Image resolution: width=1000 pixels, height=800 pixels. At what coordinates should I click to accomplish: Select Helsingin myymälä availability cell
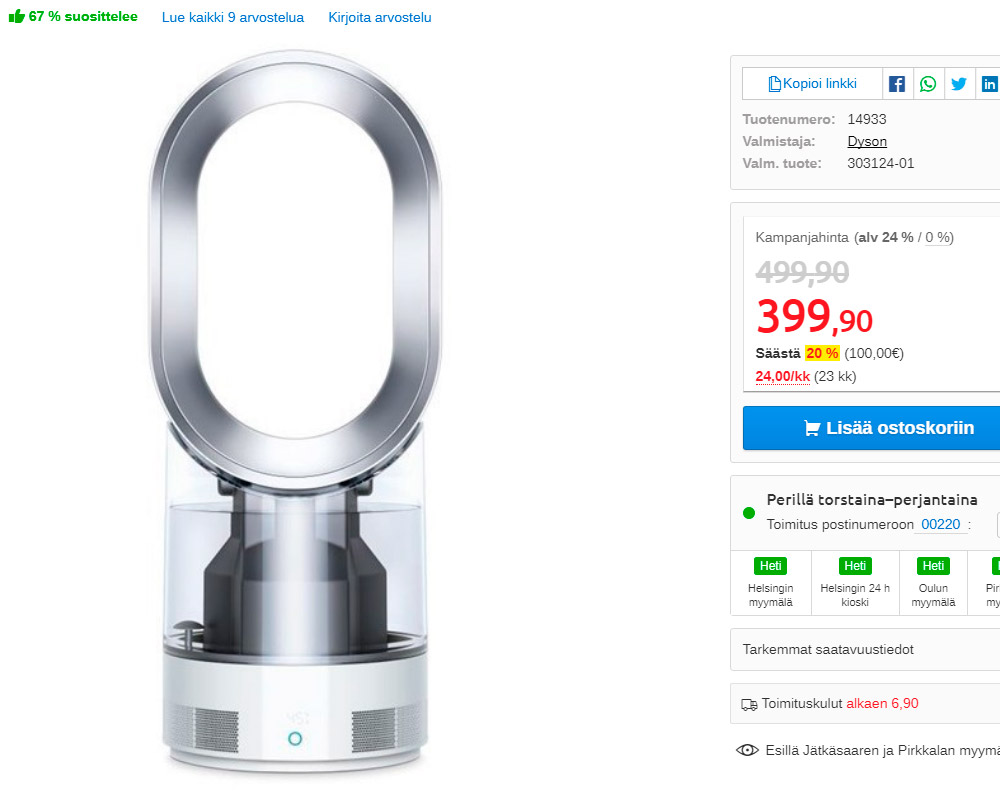click(x=771, y=582)
